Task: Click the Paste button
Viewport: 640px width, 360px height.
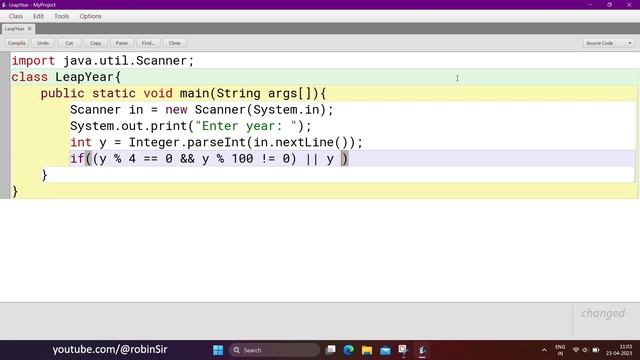Action: (x=122, y=43)
